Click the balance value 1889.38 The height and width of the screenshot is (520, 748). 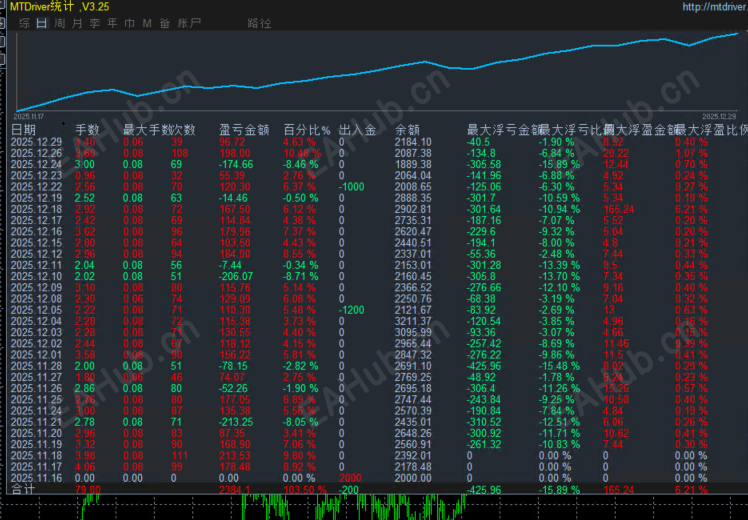tap(413, 165)
